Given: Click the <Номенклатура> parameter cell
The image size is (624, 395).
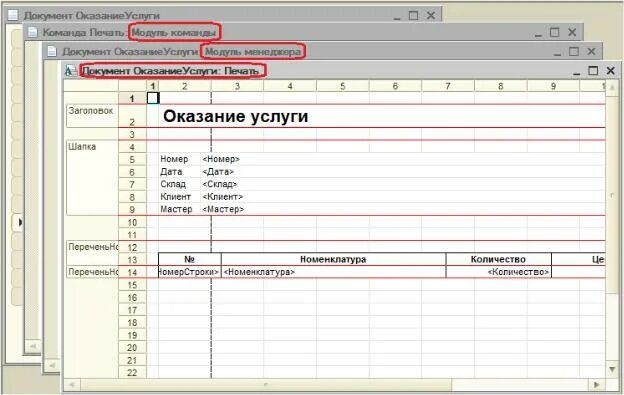Looking at the screenshot, I should point(333,272).
